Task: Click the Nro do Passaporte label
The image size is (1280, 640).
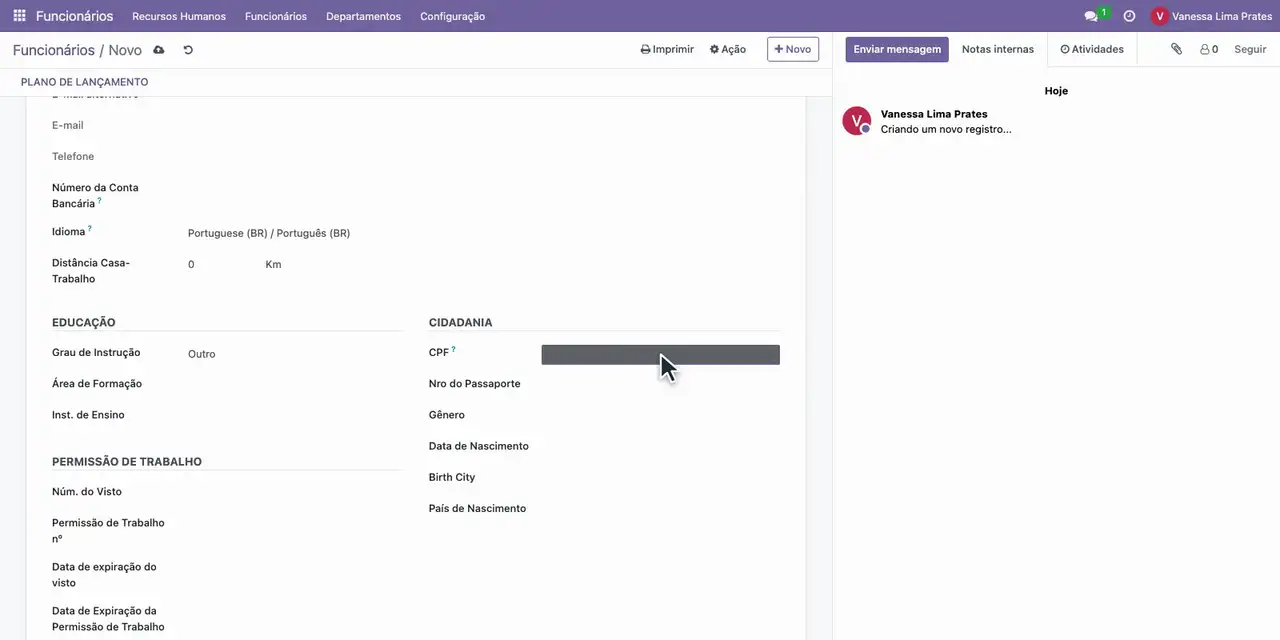Action: (475, 383)
